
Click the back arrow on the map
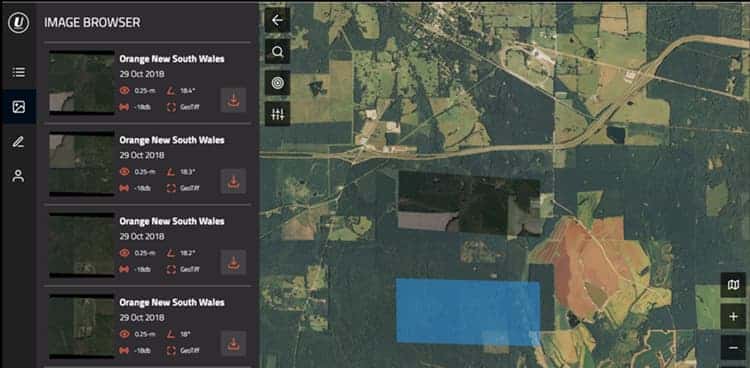tap(277, 20)
